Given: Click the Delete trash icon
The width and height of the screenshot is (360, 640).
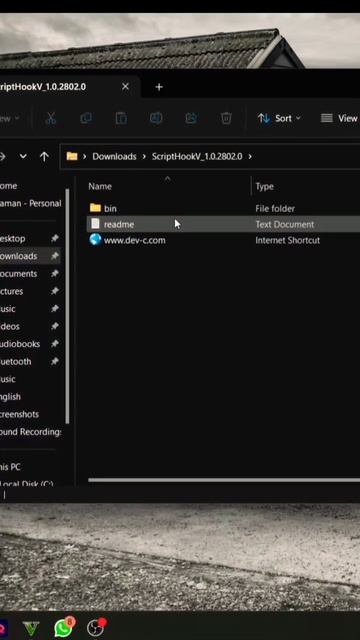Looking at the screenshot, I should pos(226,118).
